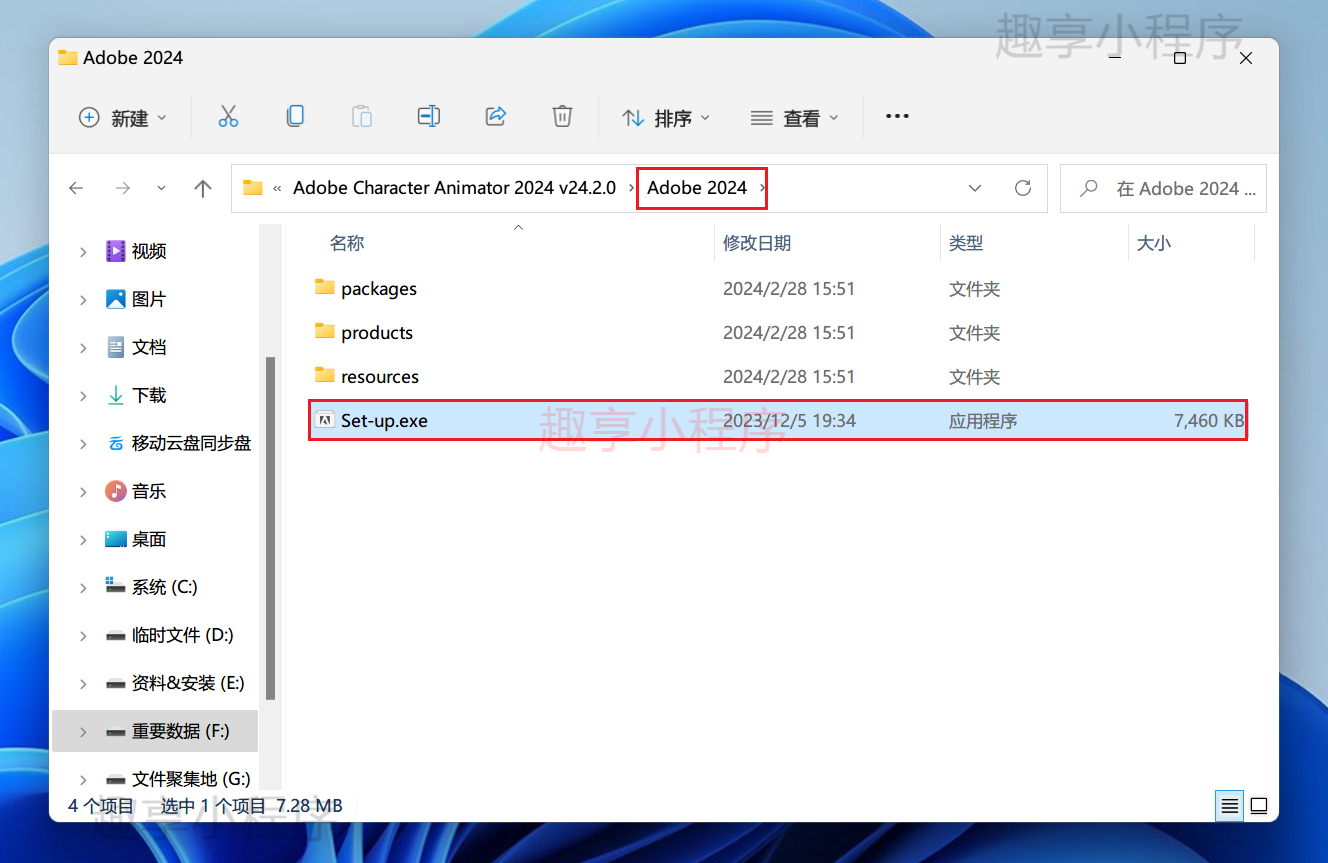
Task: Click the Adobe 2024 breadcrumb segment
Action: 697,188
